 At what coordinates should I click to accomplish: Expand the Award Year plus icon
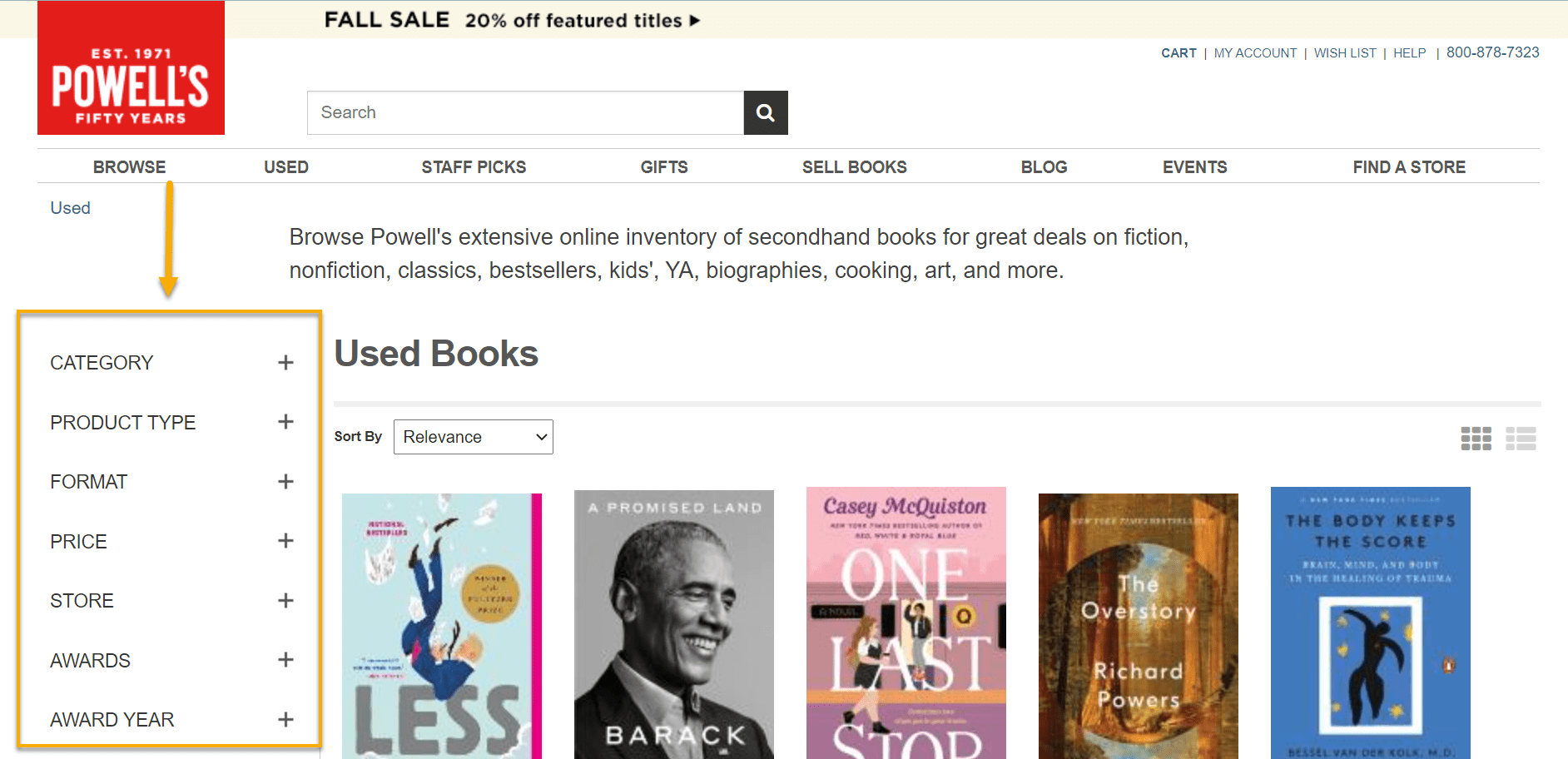point(285,720)
